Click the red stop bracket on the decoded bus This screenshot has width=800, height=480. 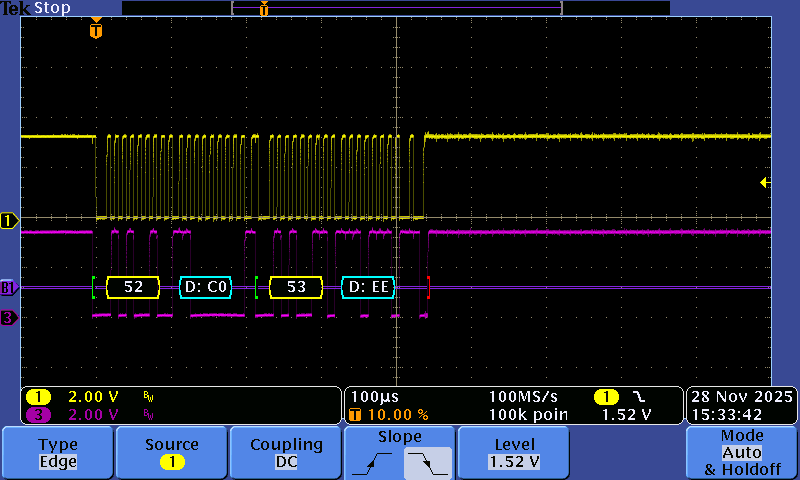(x=428, y=288)
